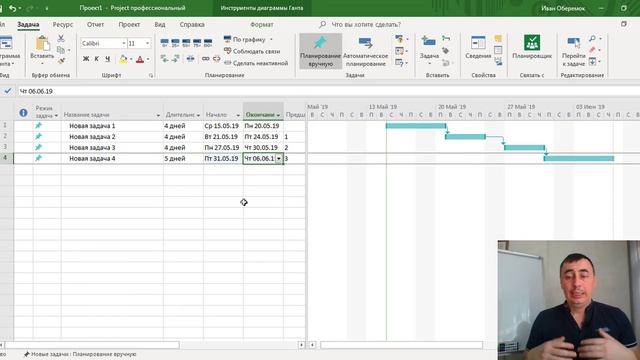
Task: Select the Format Painter brush icon
Action: coord(61,61)
